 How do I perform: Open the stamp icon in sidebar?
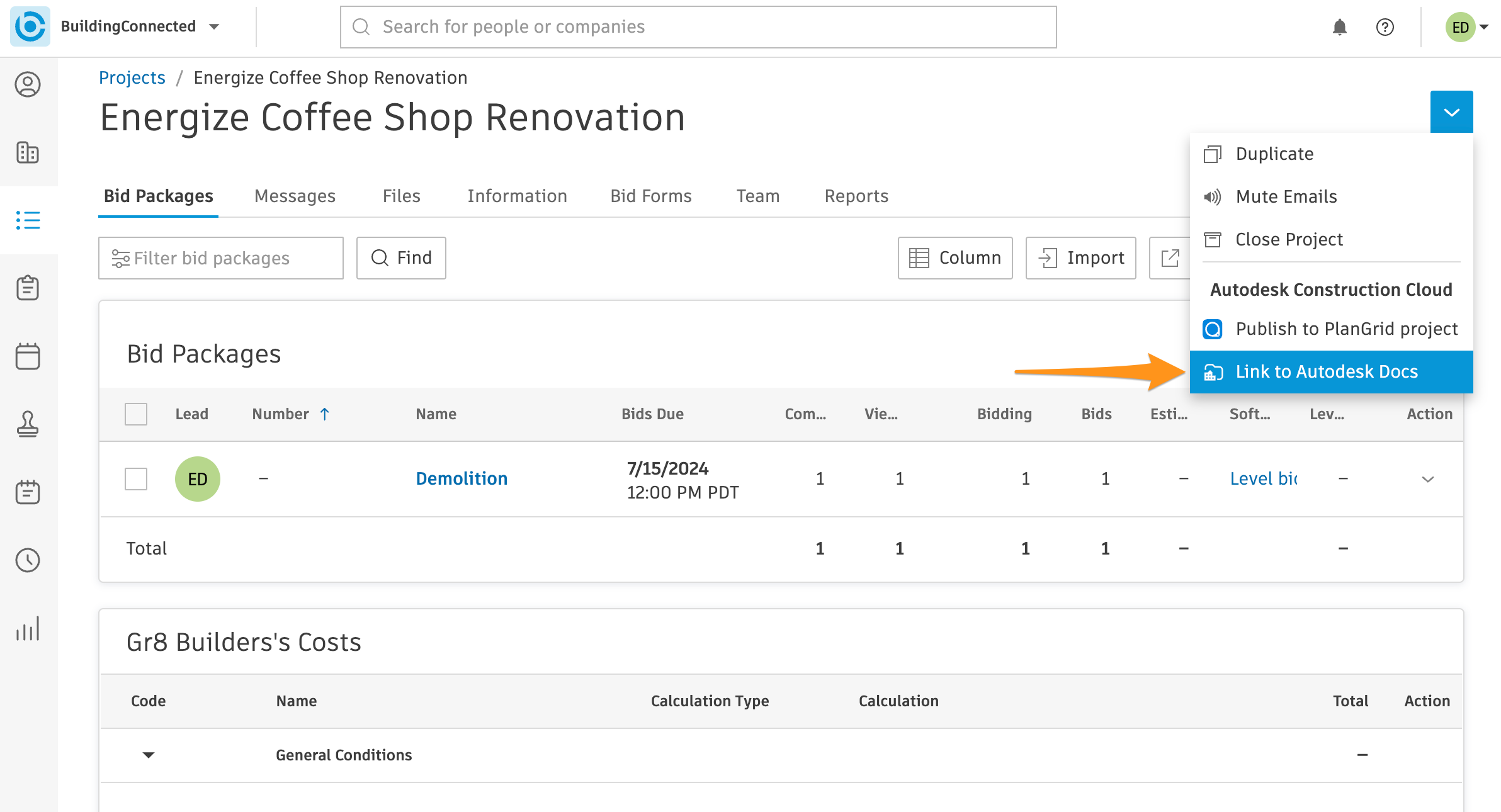28,424
